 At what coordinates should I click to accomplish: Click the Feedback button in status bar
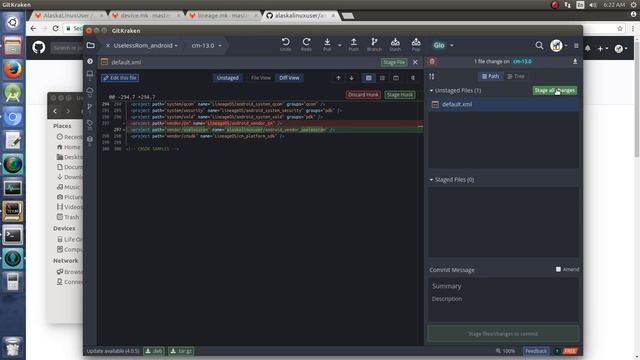click(536, 351)
